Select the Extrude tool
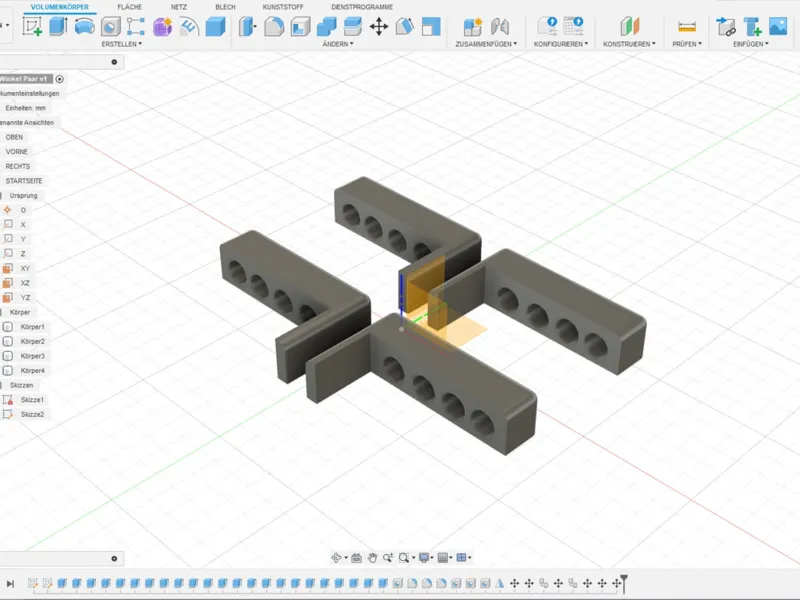Image resolution: width=800 pixels, height=600 pixels. pyautogui.click(x=58, y=27)
